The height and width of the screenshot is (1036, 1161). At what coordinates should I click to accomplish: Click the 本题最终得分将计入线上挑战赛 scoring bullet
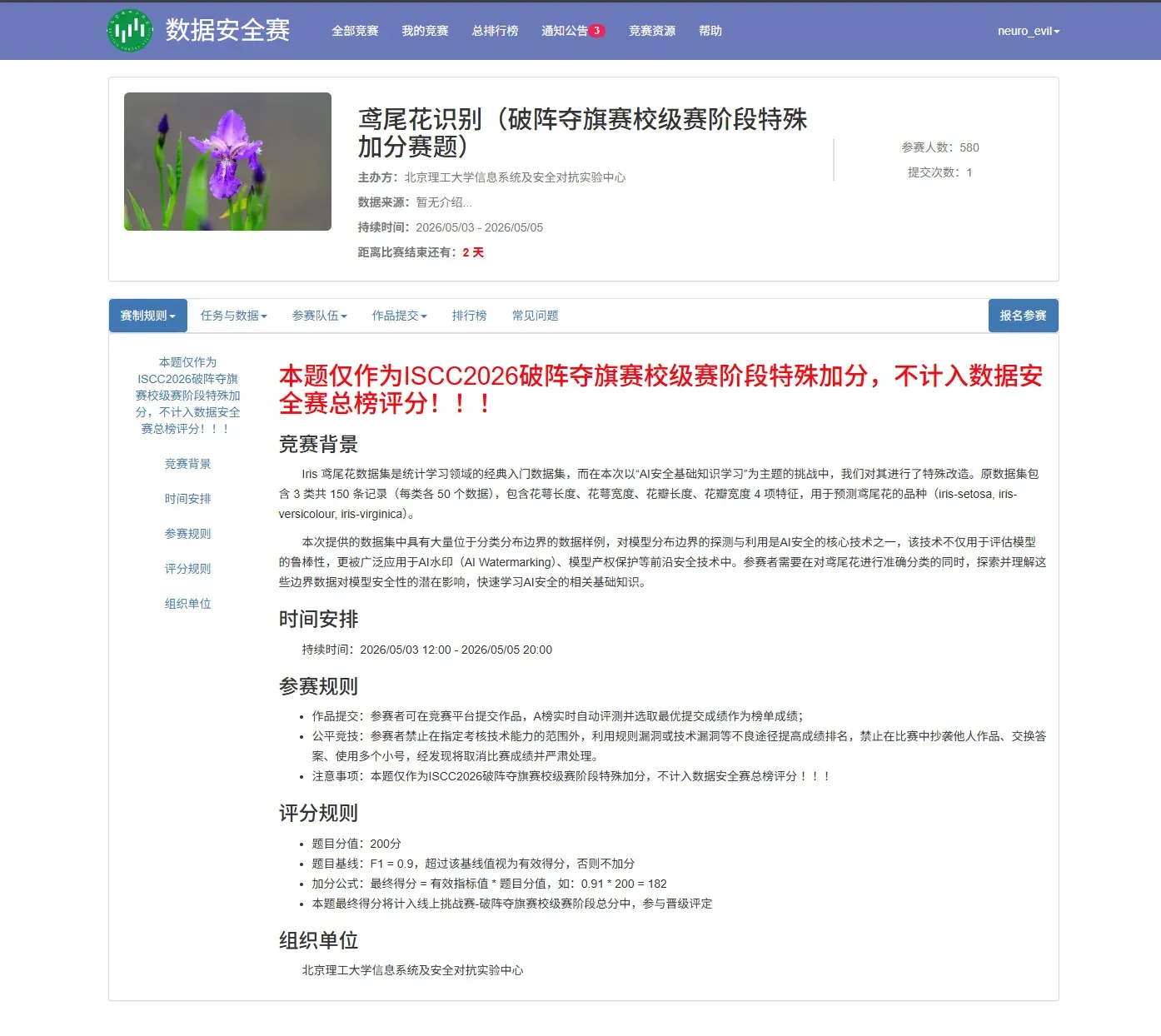pos(512,904)
